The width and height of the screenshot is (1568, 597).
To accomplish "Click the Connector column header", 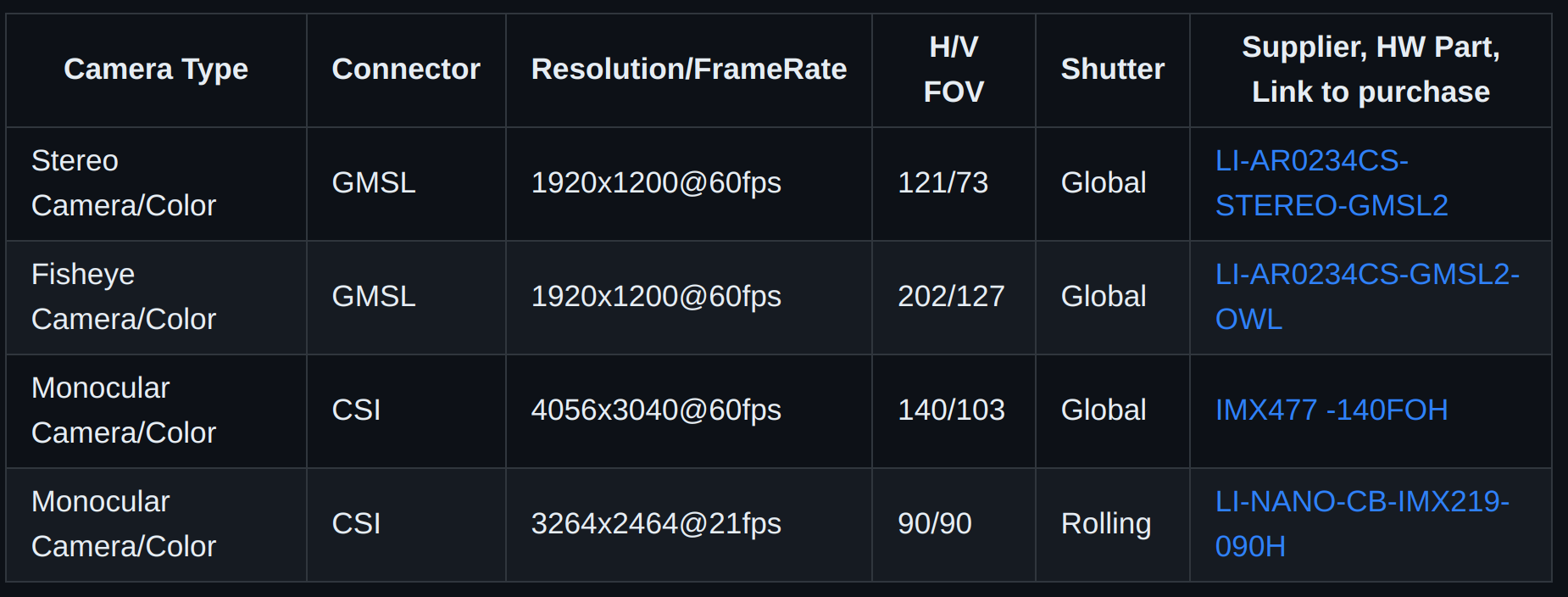I will pos(406,70).
